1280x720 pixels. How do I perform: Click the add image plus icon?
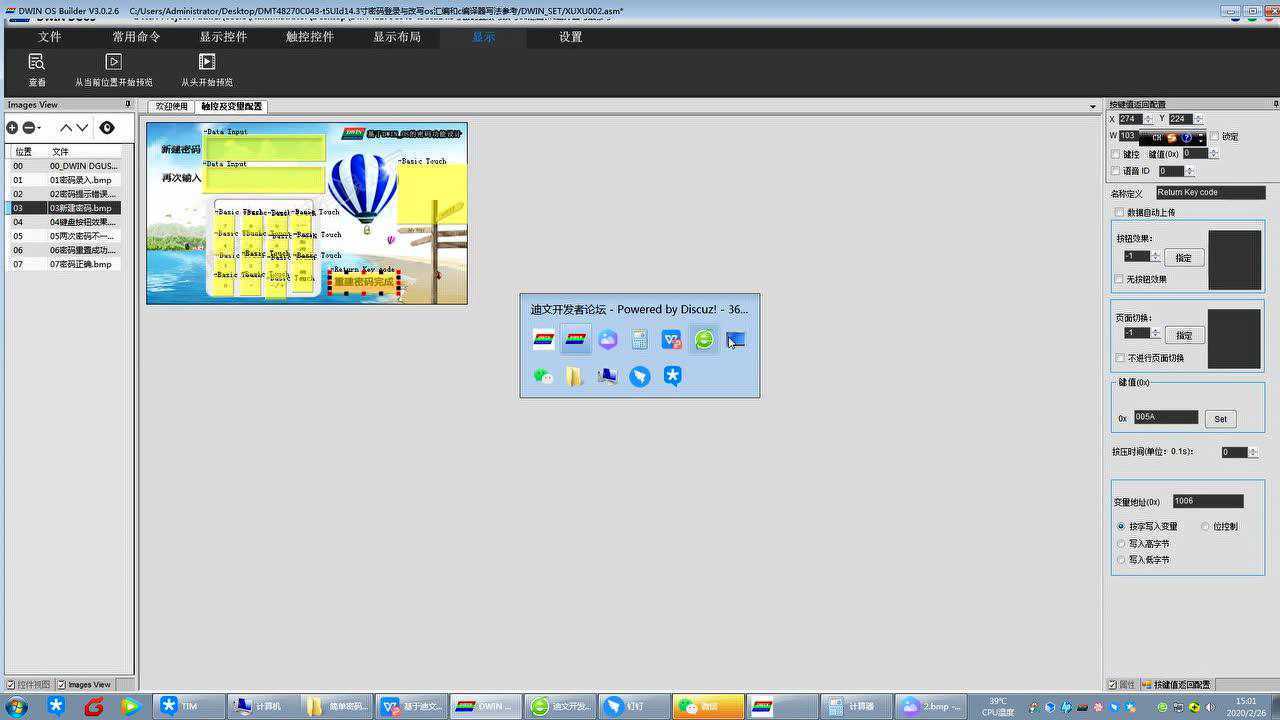(13, 128)
